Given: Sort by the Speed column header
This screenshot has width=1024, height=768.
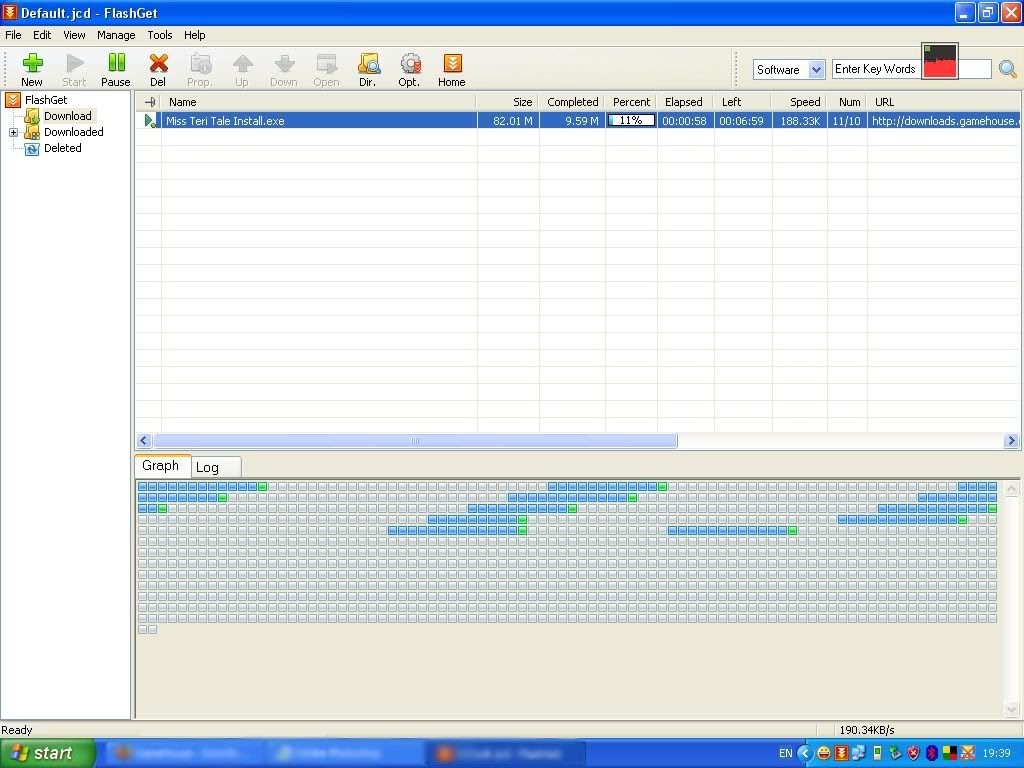Looking at the screenshot, I should [800, 102].
